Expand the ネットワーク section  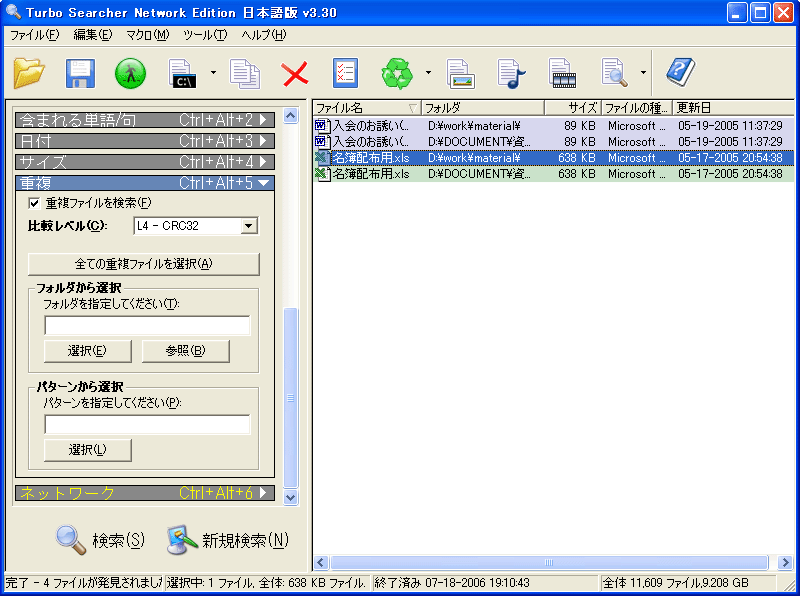point(145,493)
